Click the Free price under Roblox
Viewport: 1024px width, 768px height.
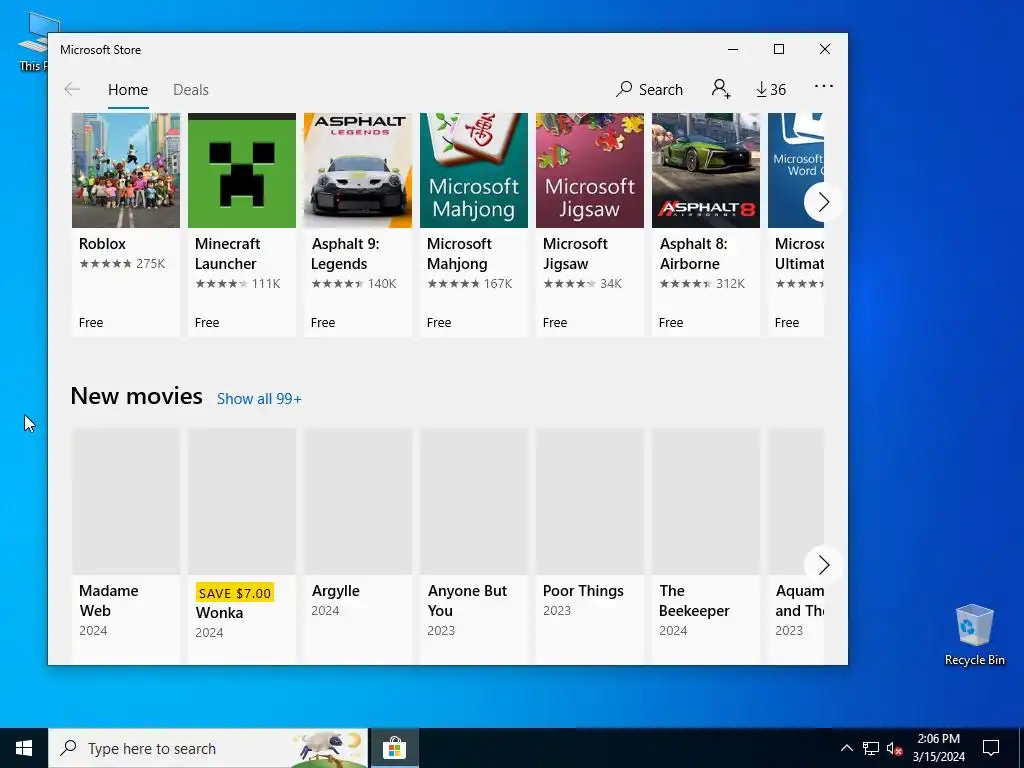(x=91, y=323)
